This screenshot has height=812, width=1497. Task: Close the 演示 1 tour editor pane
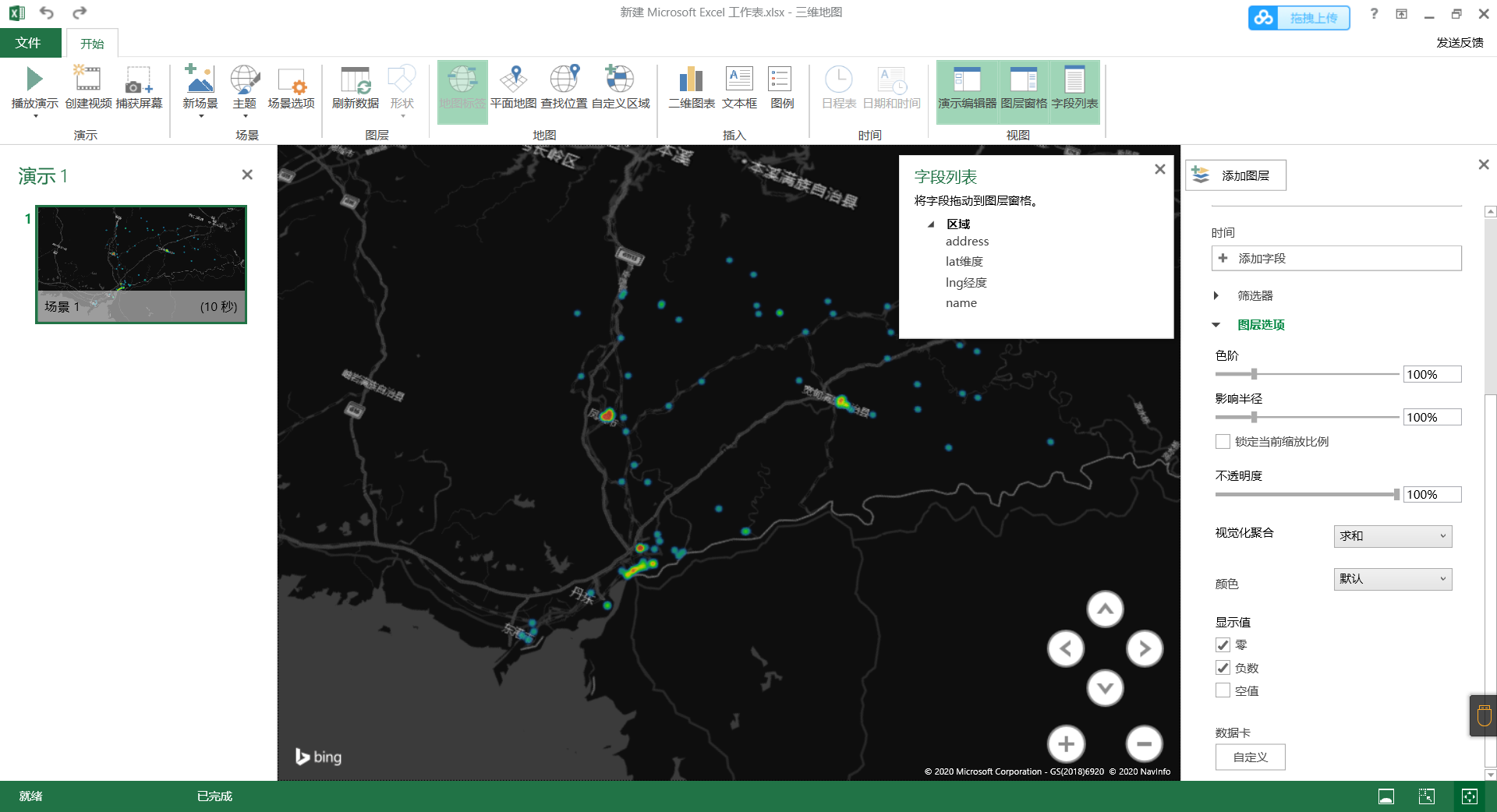[247, 175]
